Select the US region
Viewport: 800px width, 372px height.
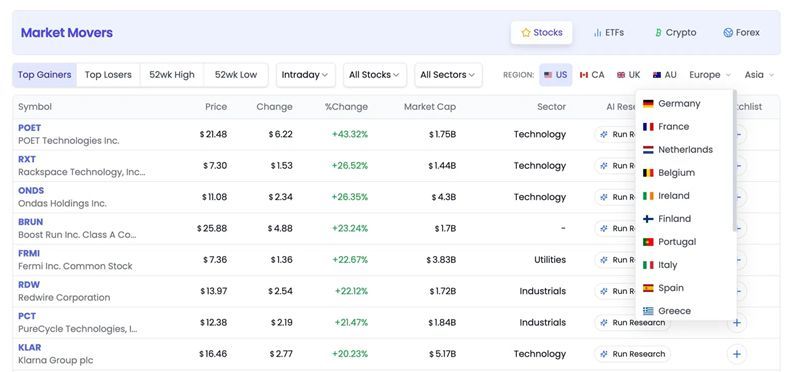tap(556, 75)
